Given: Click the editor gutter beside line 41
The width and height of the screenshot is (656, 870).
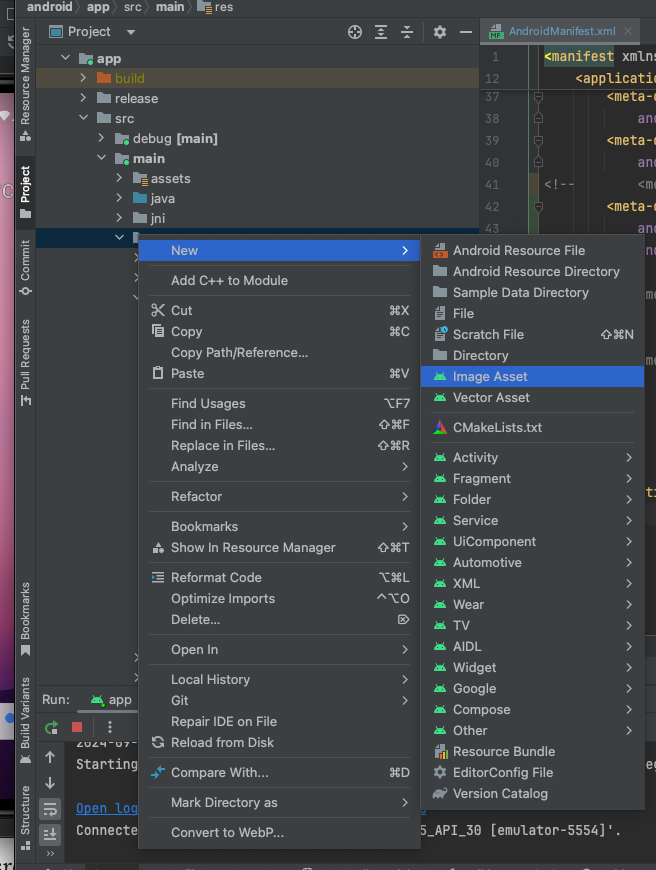Looking at the screenshot, I should pyautogui.click(x=539, y=183).
